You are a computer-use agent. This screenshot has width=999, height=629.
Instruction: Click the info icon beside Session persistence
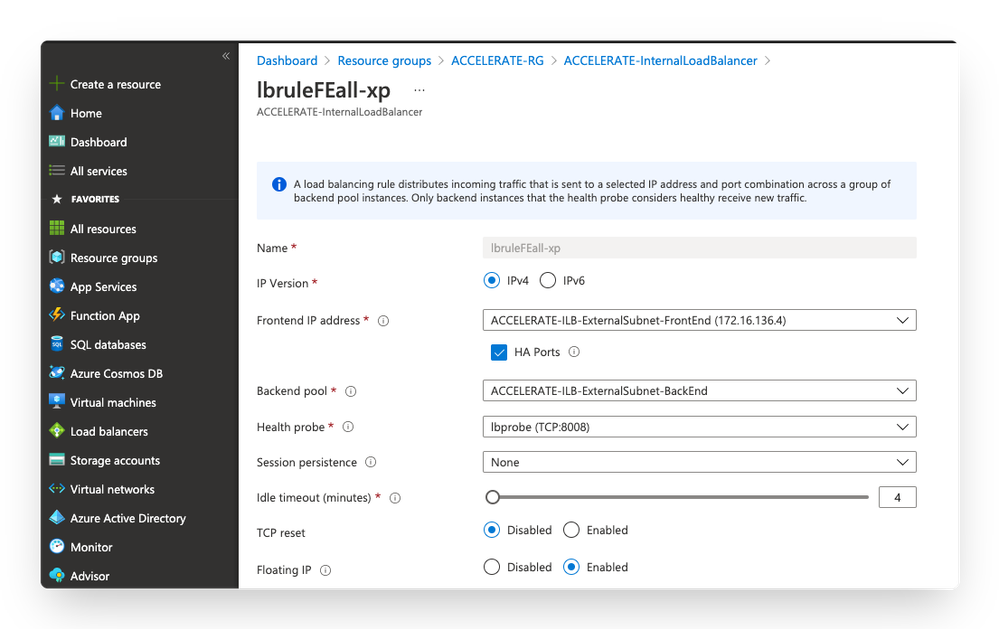coord(371,462)
